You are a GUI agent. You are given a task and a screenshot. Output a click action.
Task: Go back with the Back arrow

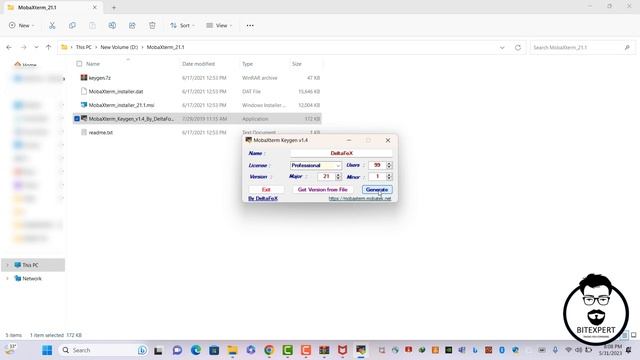[9, 47]
